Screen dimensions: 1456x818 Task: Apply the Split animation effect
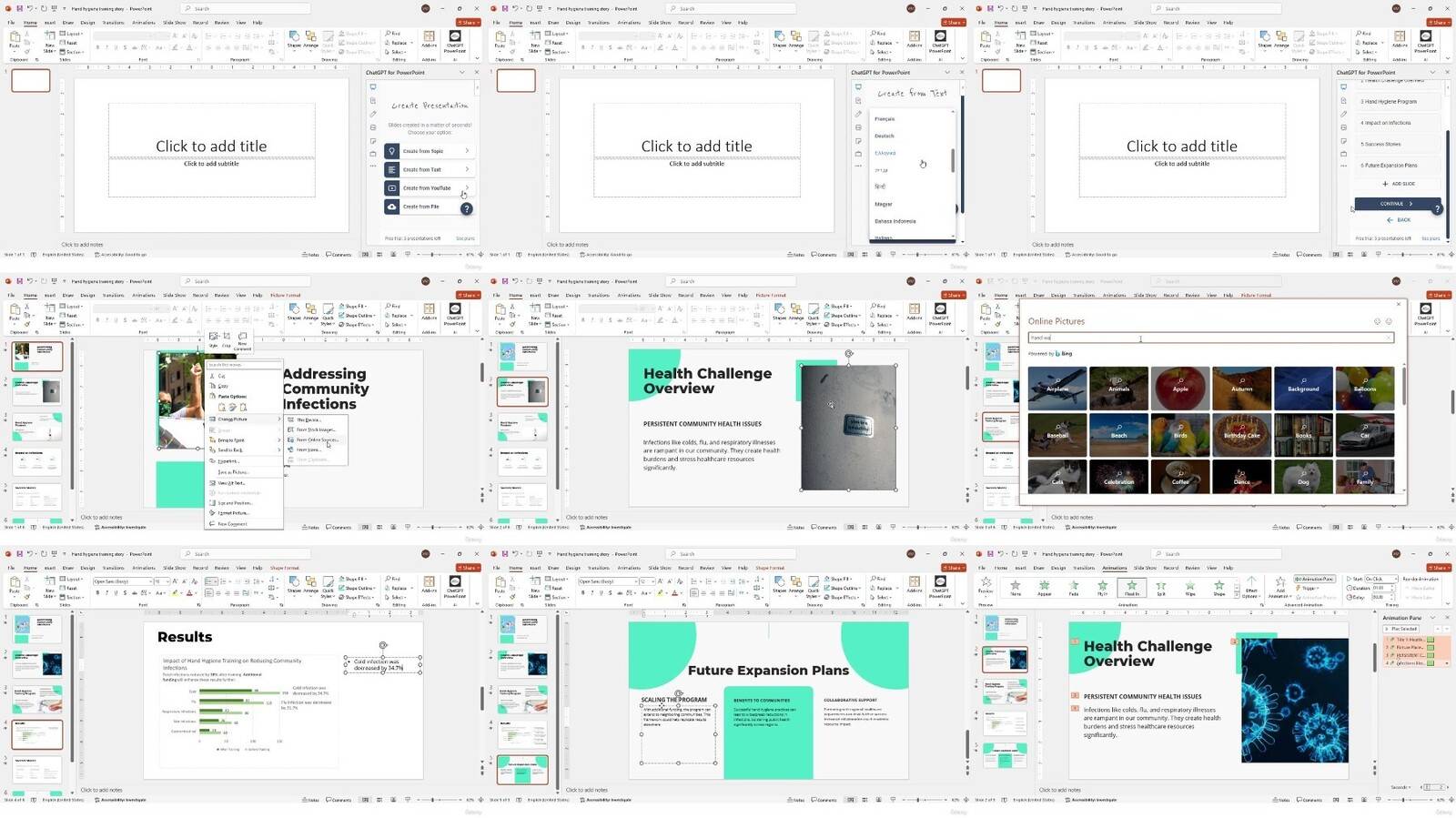[1160, 587]
